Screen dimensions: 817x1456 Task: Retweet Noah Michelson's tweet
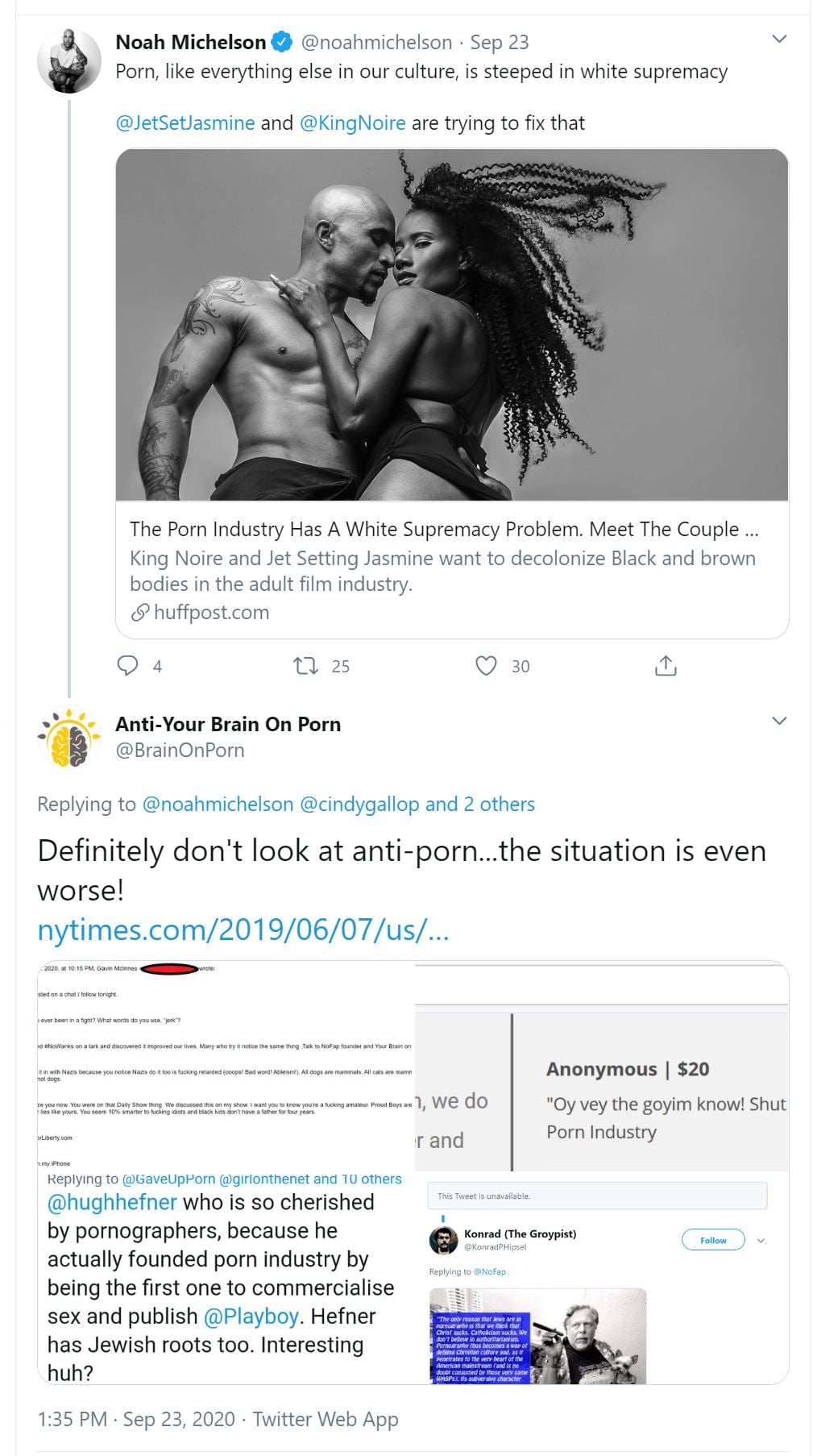click(x=305, y=666)
